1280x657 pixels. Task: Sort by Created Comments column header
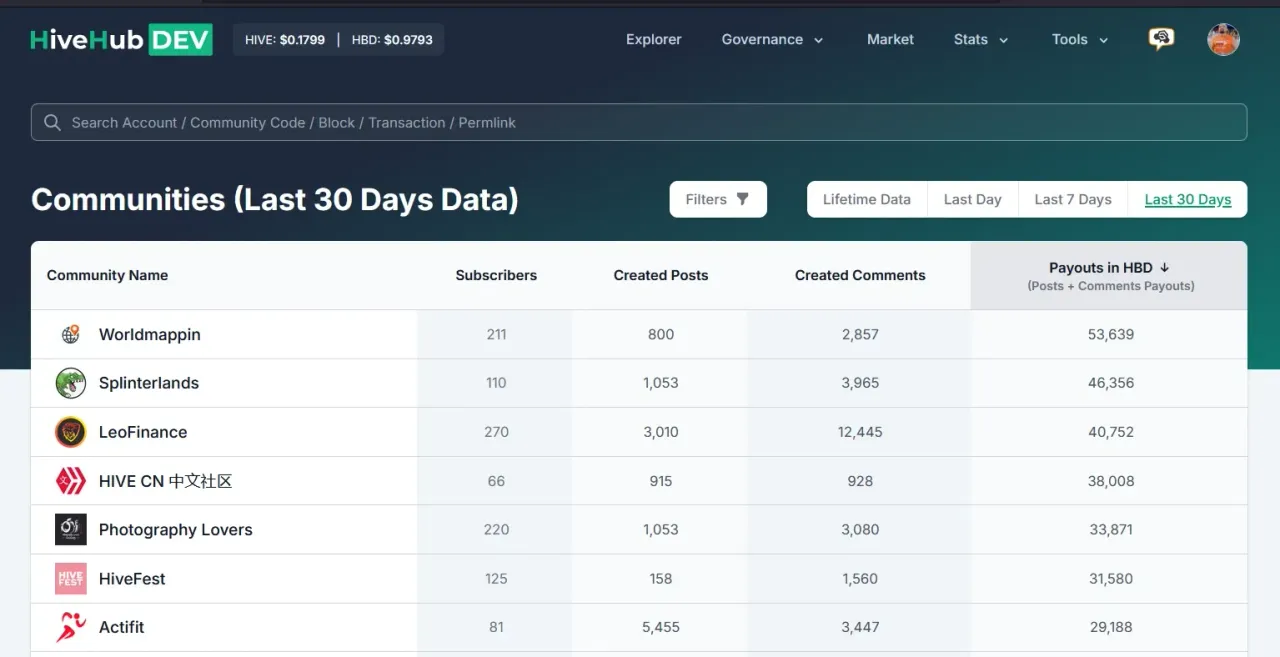860,275
